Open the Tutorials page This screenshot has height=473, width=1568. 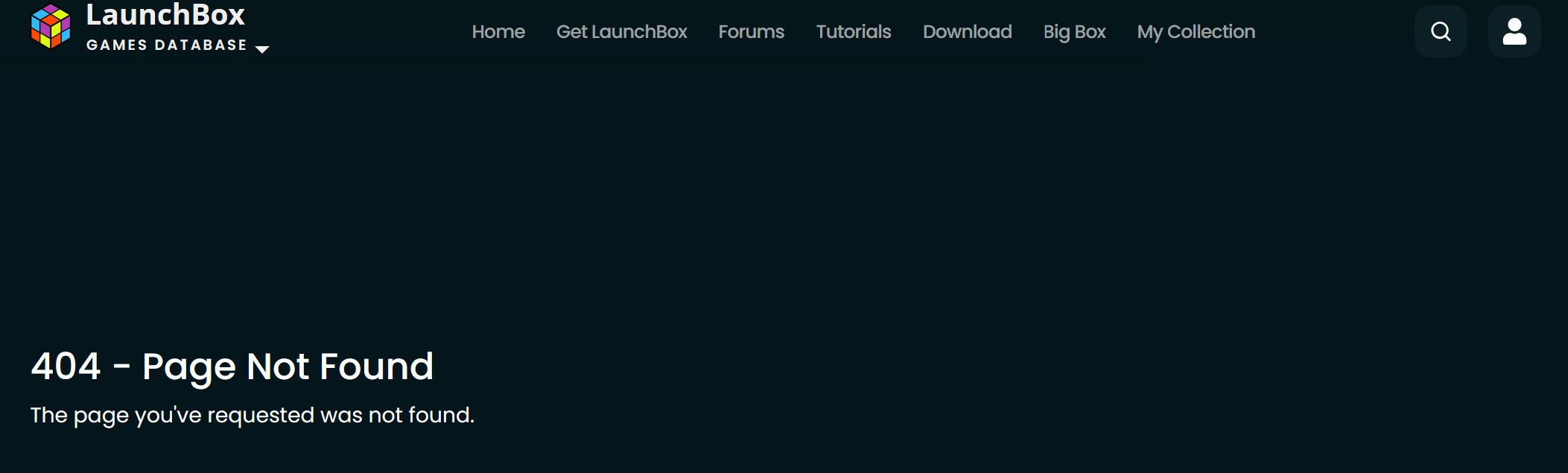(x=853, y=31)
